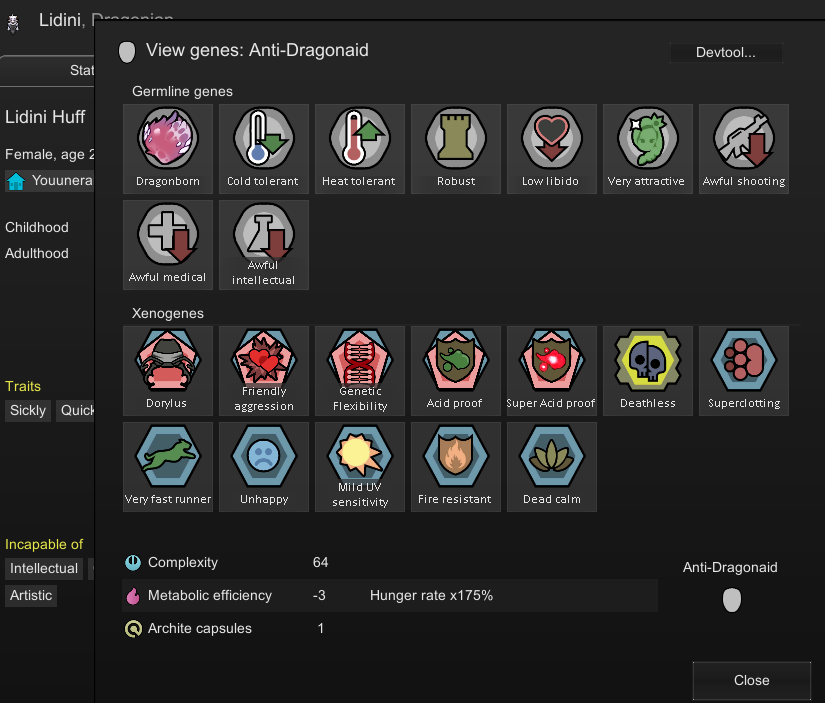This screenshot has width=825, height=703.
Task: Select the Unhappy xenogene icon
Action: (x=264, y=467)
